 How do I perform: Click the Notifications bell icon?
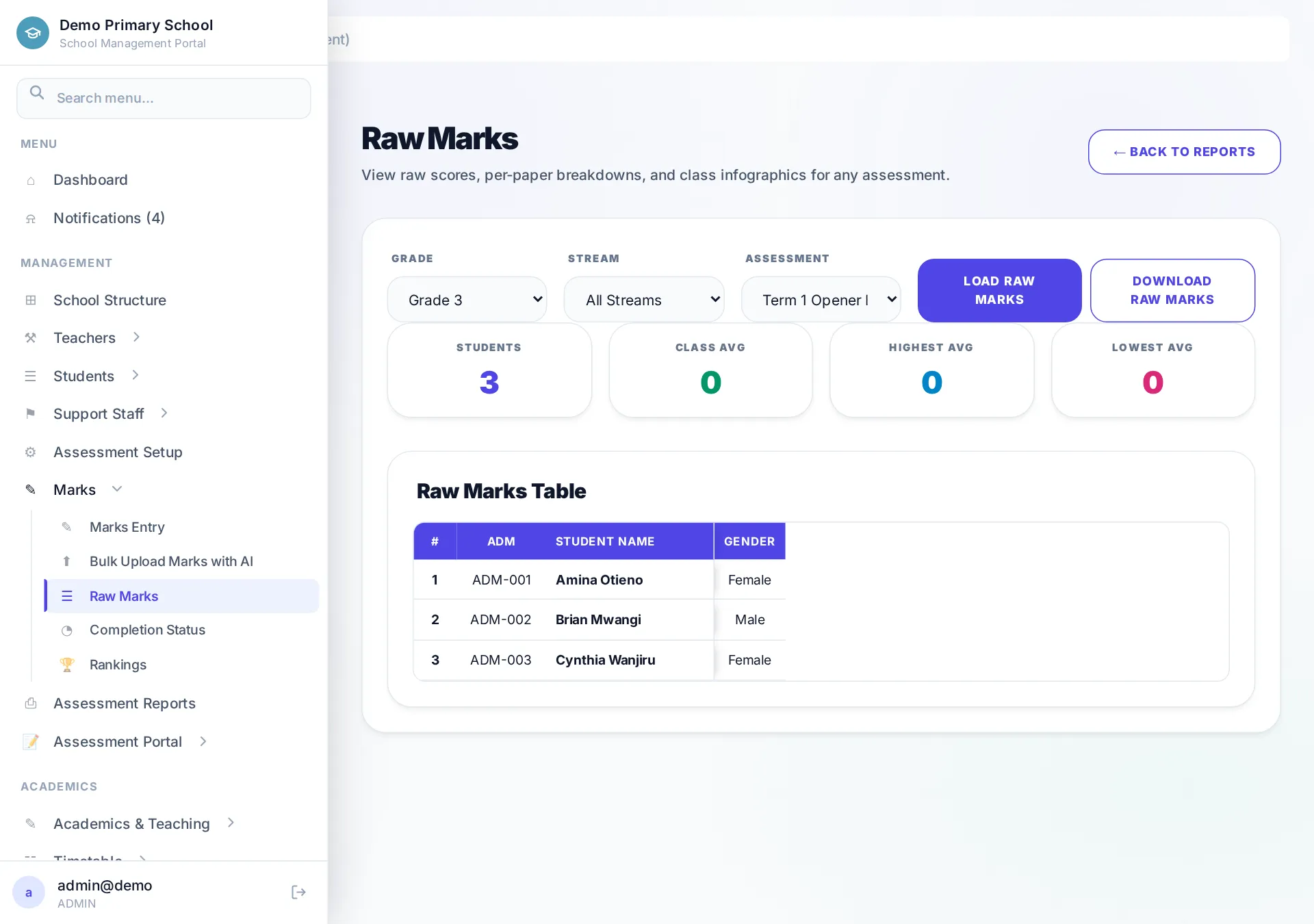(31, 219)
